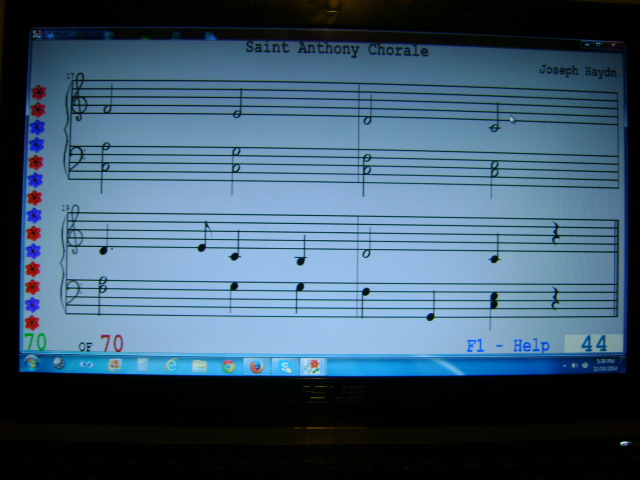Click the topmost red flower in the progress column
The height and width of the screenshot is (480, 640).
(39, 93)
